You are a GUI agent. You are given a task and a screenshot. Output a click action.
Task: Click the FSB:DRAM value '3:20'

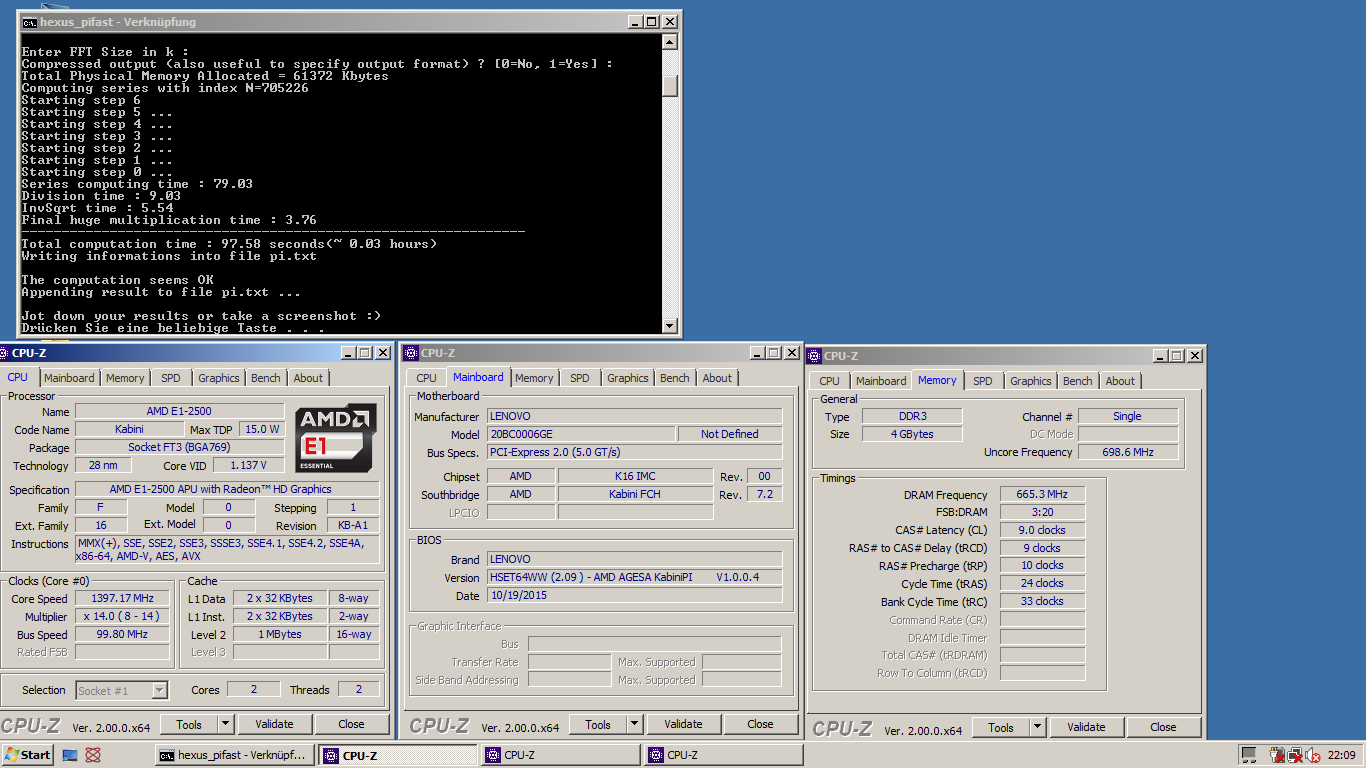[1042, 512]
